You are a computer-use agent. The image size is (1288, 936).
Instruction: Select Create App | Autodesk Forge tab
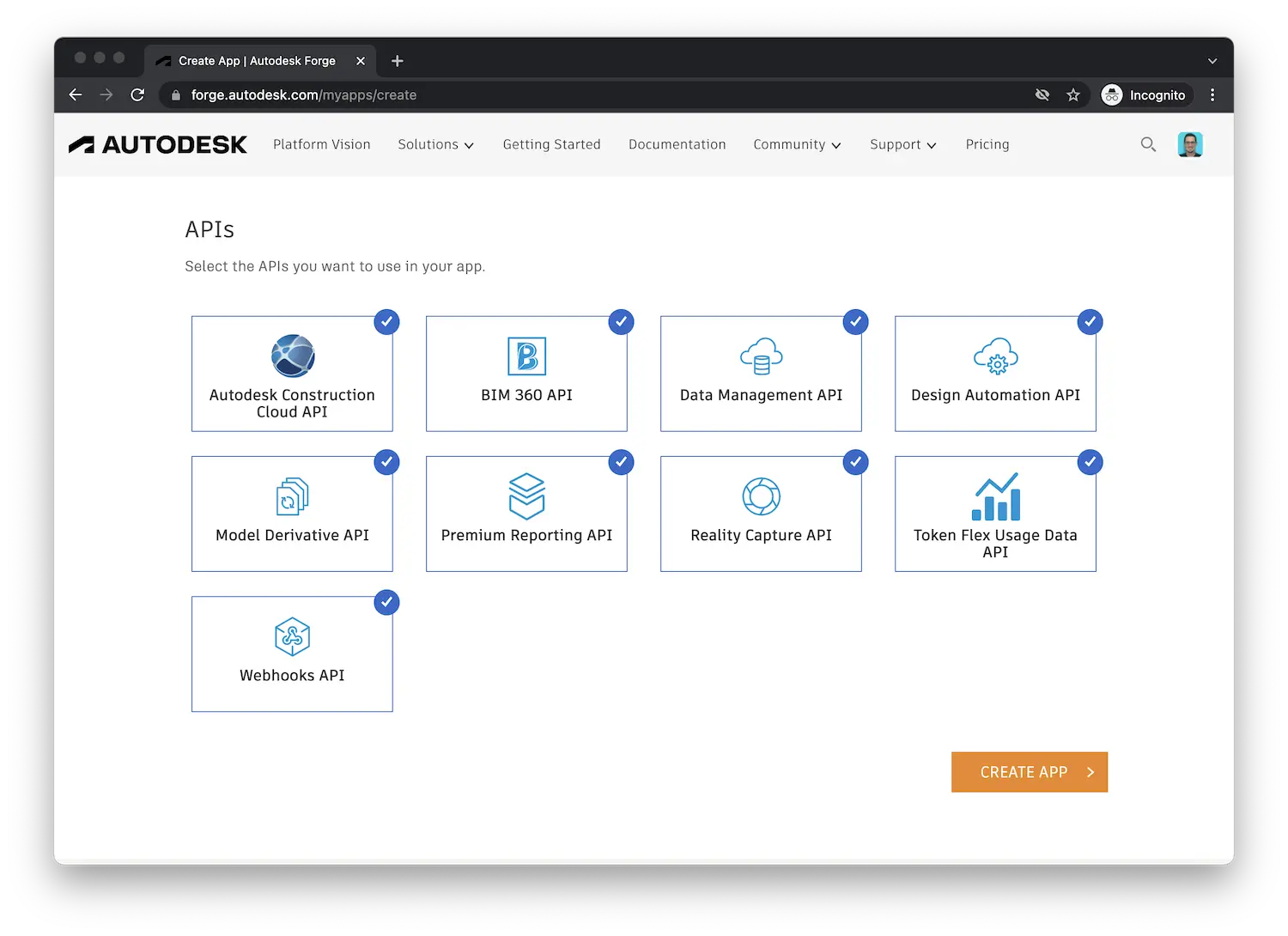(260, 61)
